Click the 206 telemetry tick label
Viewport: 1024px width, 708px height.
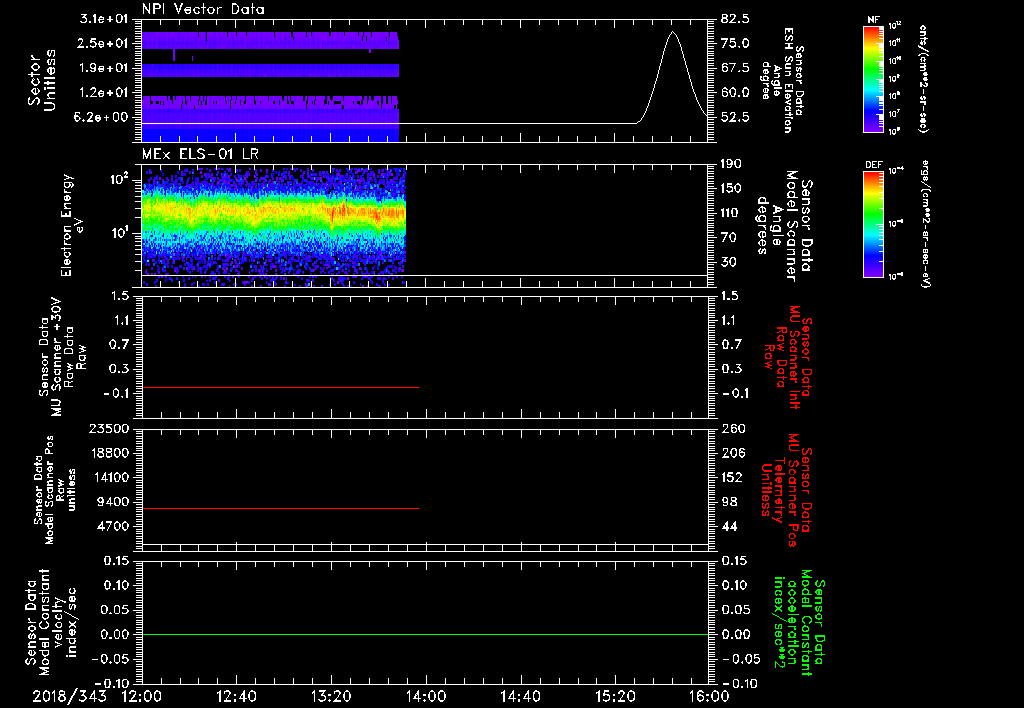733,453
